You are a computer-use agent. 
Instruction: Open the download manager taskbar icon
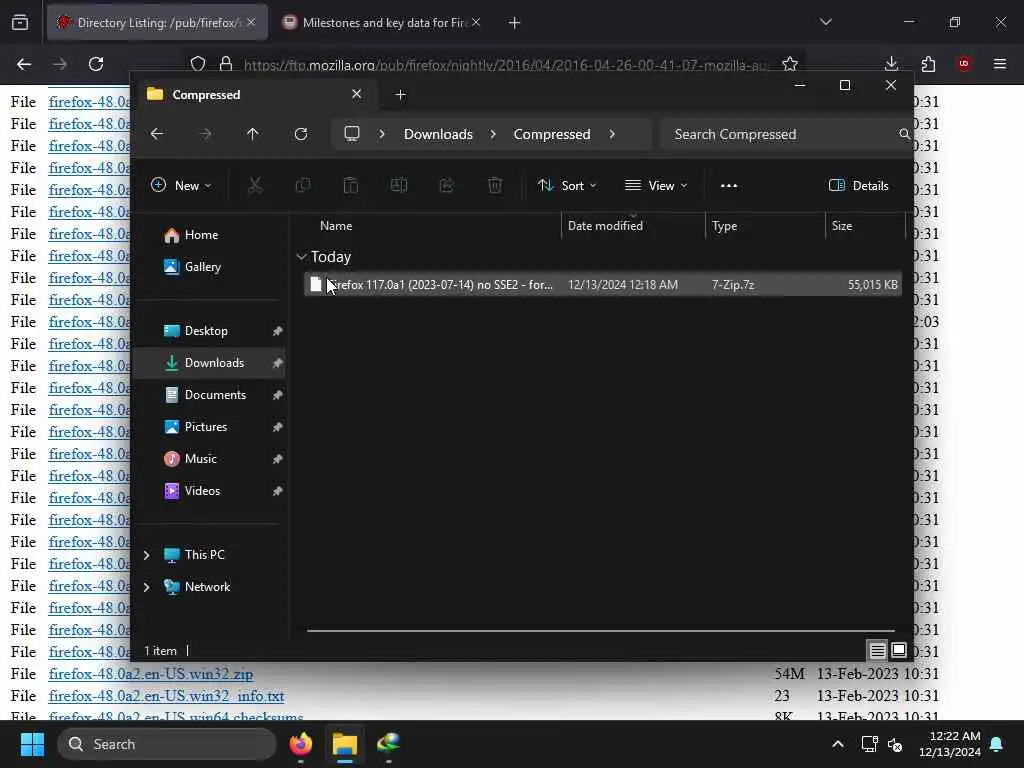(x=389, y=744)
